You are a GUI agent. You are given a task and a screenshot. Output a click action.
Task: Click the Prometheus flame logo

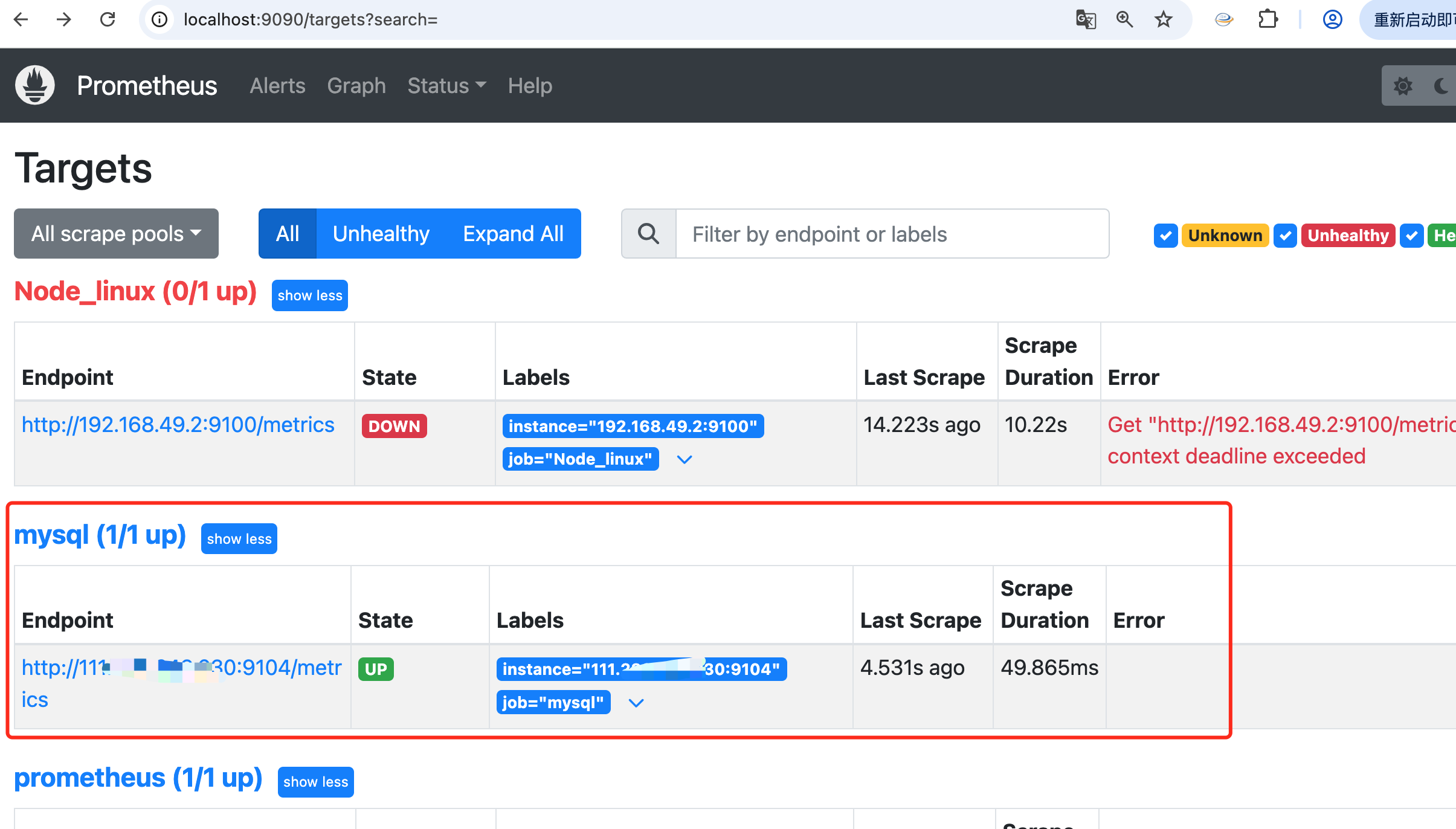(x=35, y=85)
